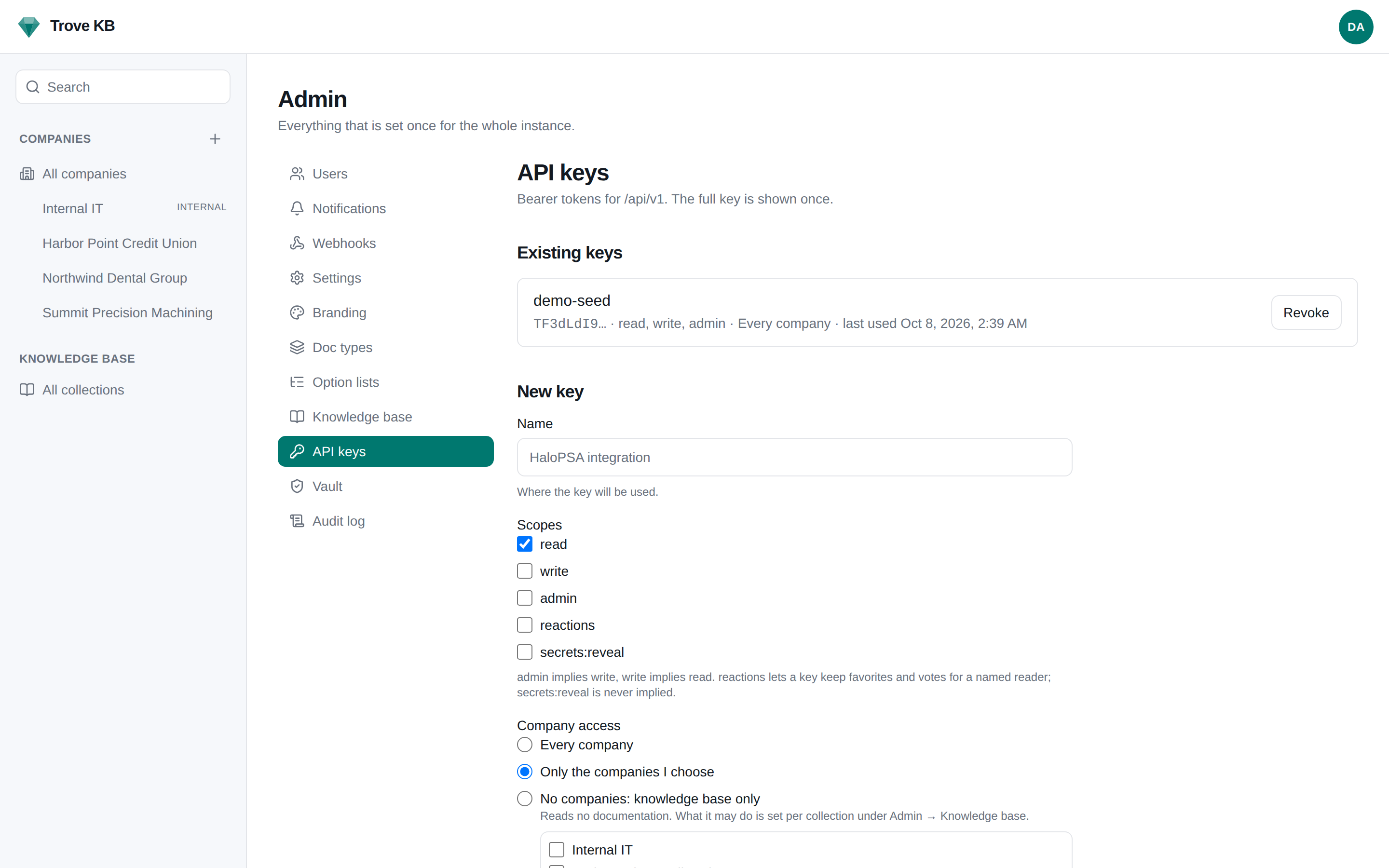The height and width of the screenshot is (868, 1389).
Task: Check the Internal IT company checkbox
Action: pyautogui.click(x=557, y=850)
